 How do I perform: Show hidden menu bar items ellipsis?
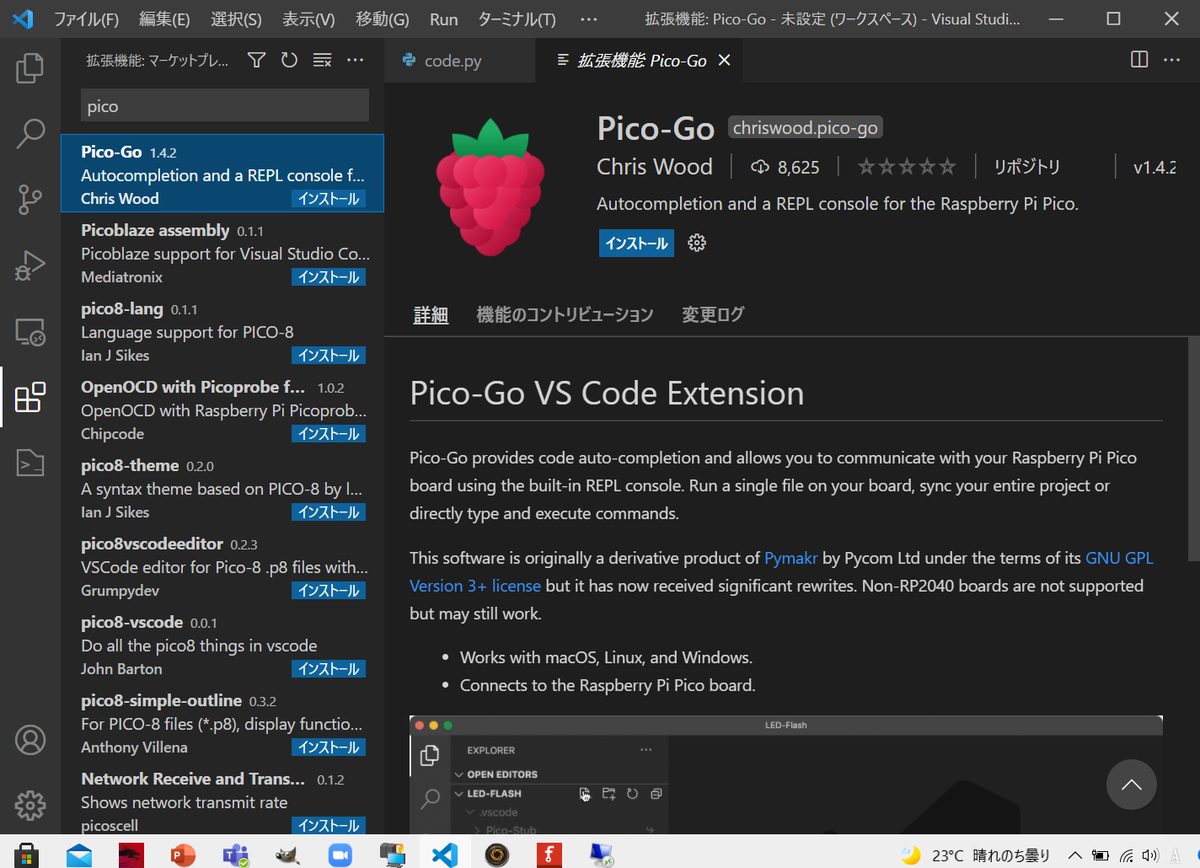click(x=589, y=19)
